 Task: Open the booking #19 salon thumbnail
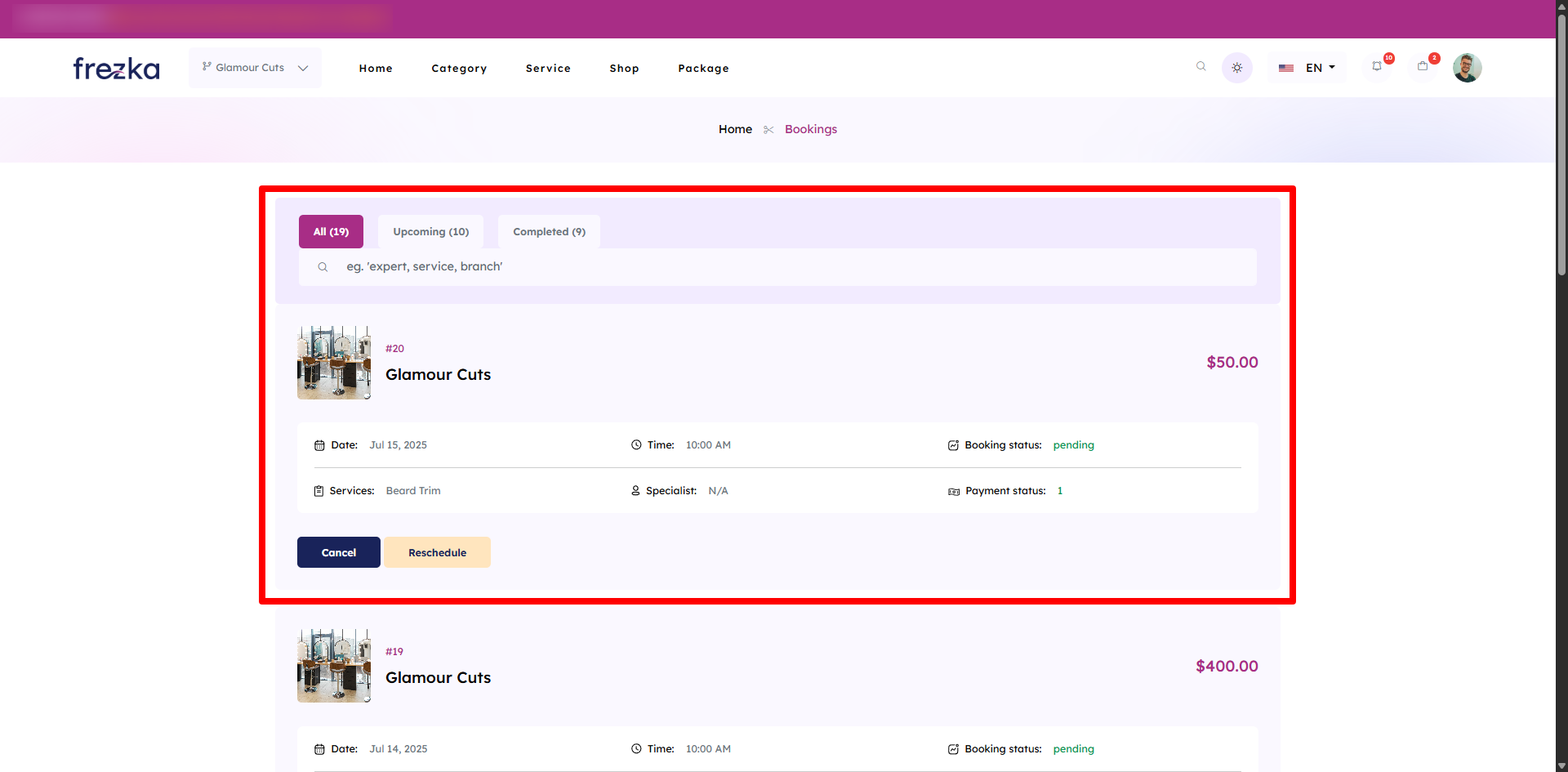click(x=334, y=666)
